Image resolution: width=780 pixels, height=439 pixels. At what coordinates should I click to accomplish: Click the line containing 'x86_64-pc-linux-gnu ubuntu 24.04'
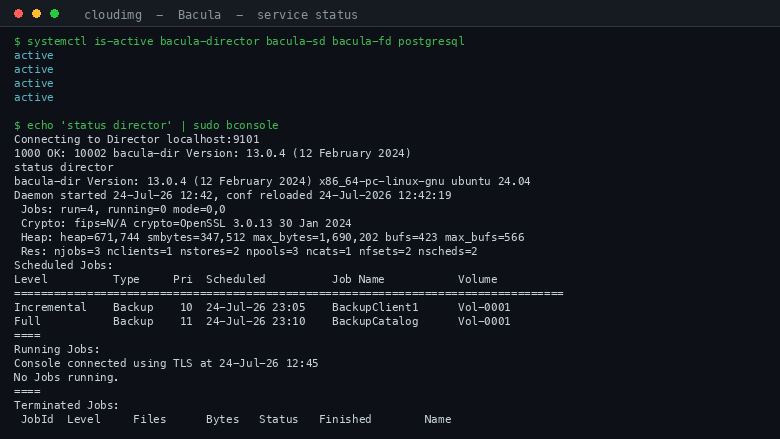(x=272, y=181)
